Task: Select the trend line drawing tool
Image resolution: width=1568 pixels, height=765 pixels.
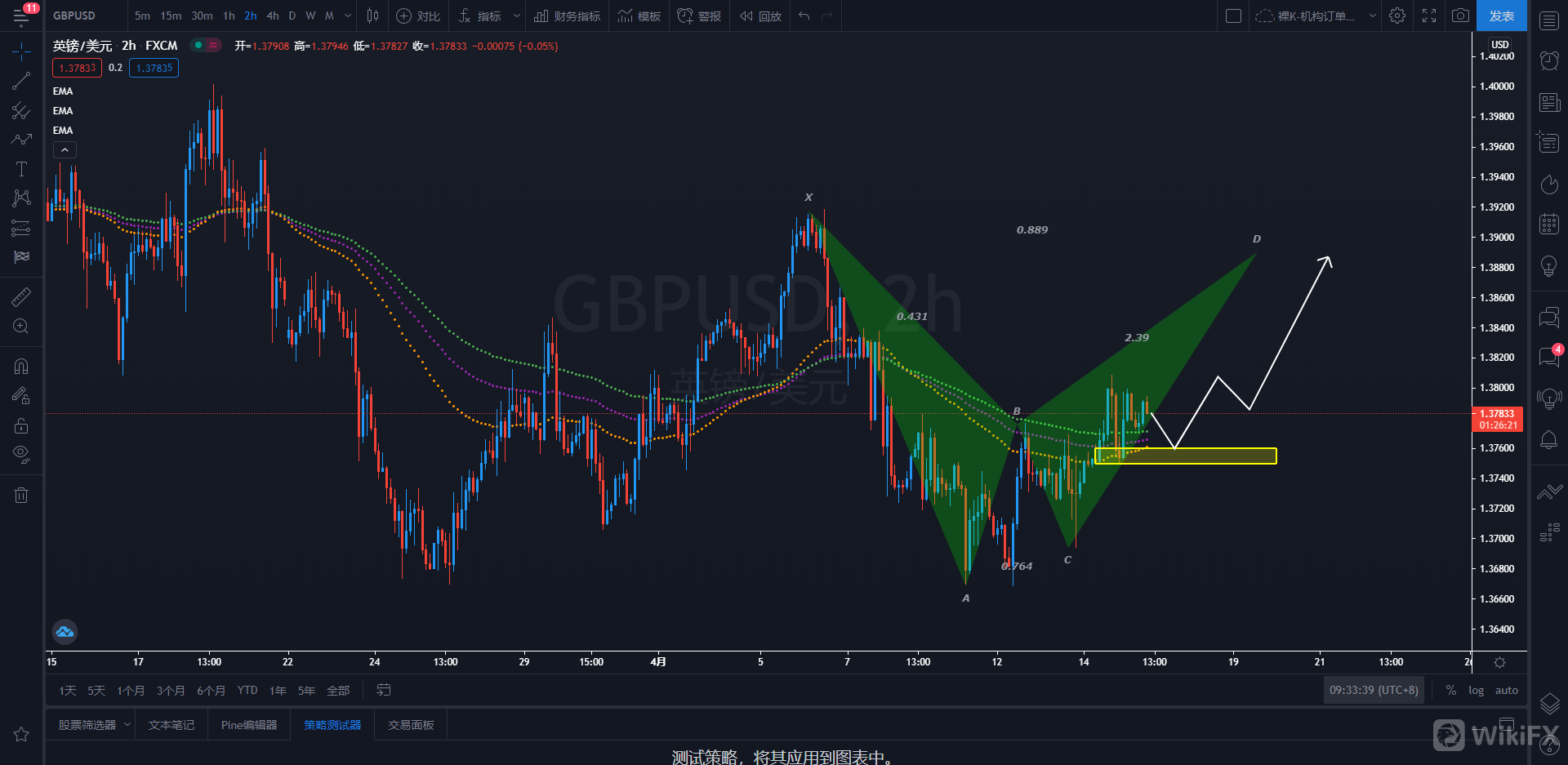Action: tap(21, 81)
